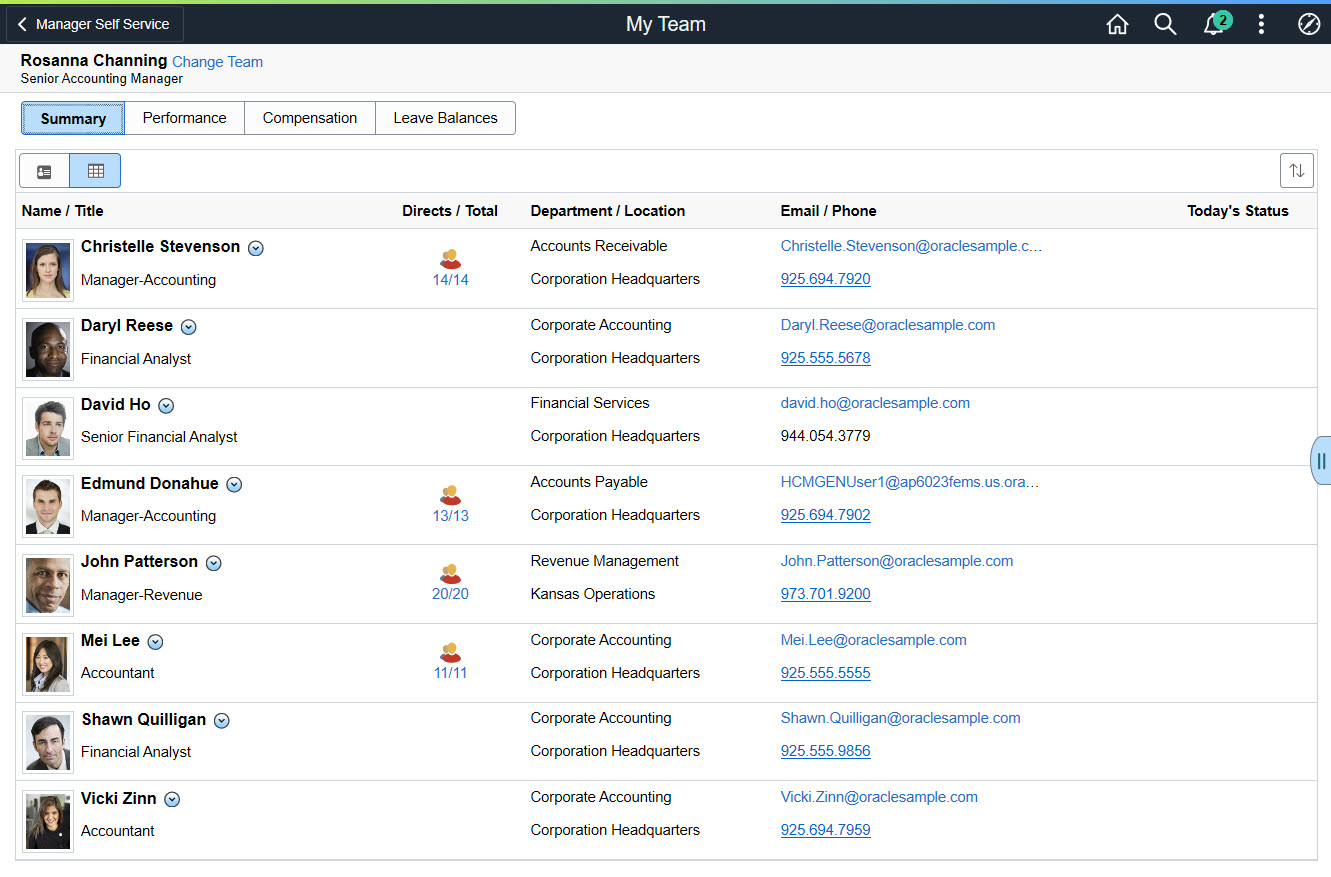Open the global search magnifier
The height and width of the screenshot is (877, 1331).
tap(1165, 25)
